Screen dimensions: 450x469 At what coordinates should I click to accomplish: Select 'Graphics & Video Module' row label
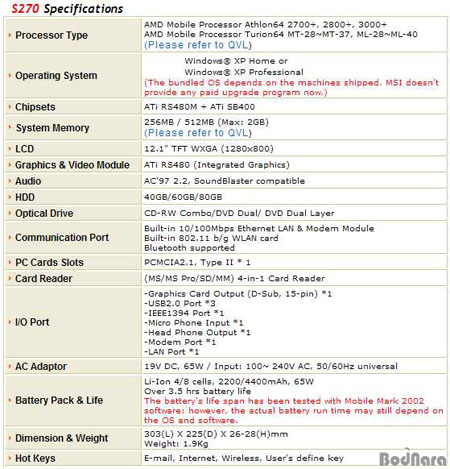point(72,165)
